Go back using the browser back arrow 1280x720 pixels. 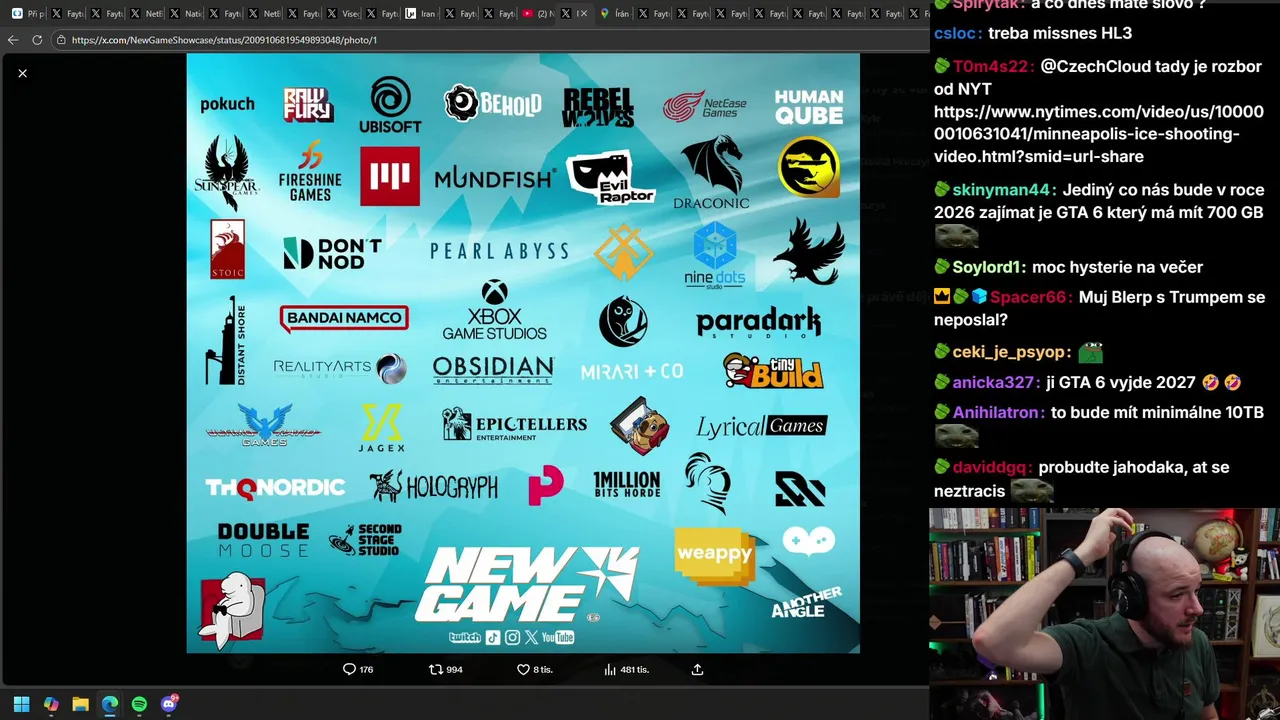tap(13, 40)
